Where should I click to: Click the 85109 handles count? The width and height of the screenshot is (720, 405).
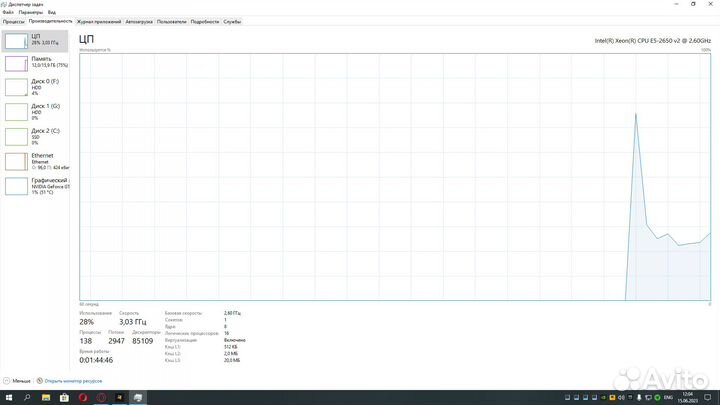(x=142, y=341)
